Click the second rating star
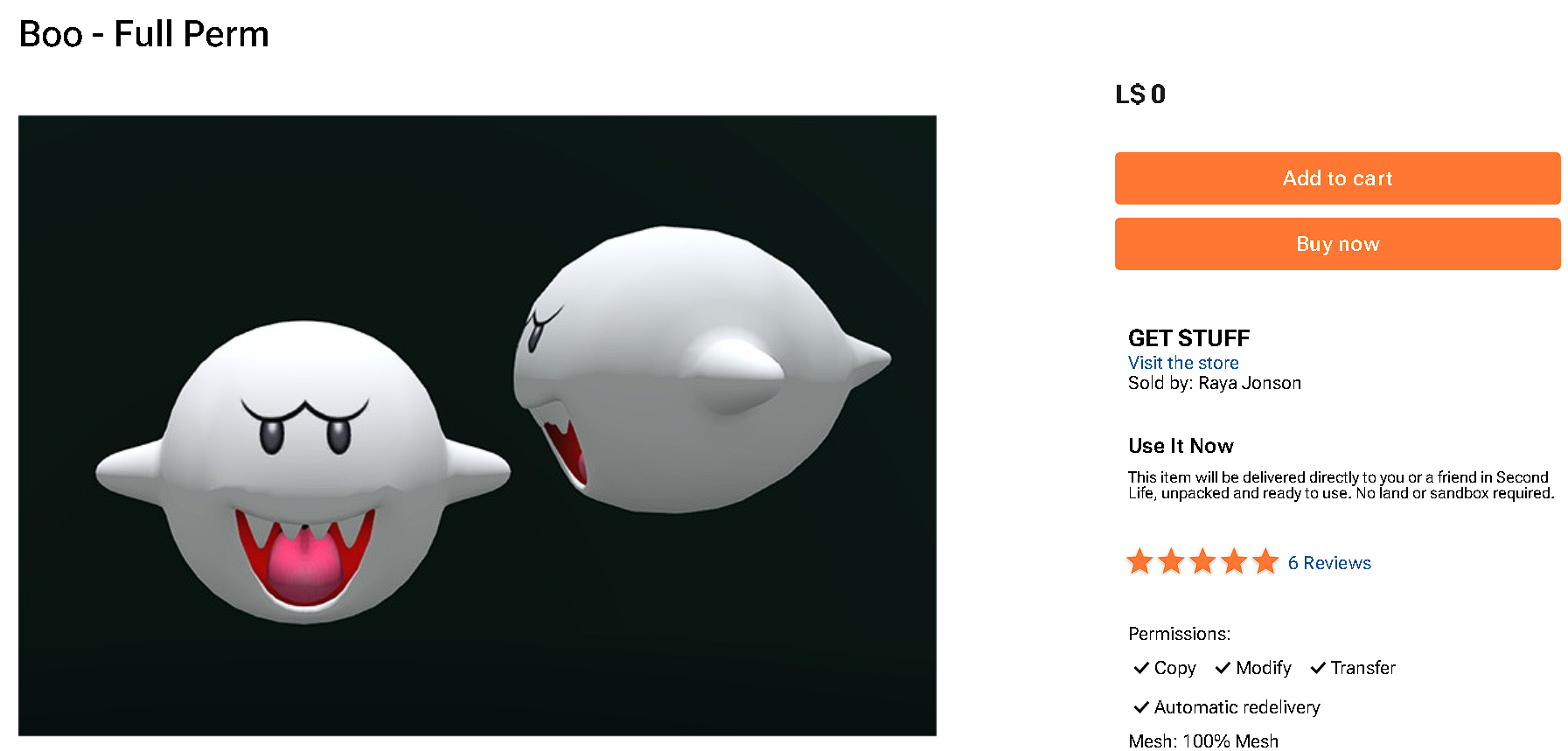 point(1171,561)
